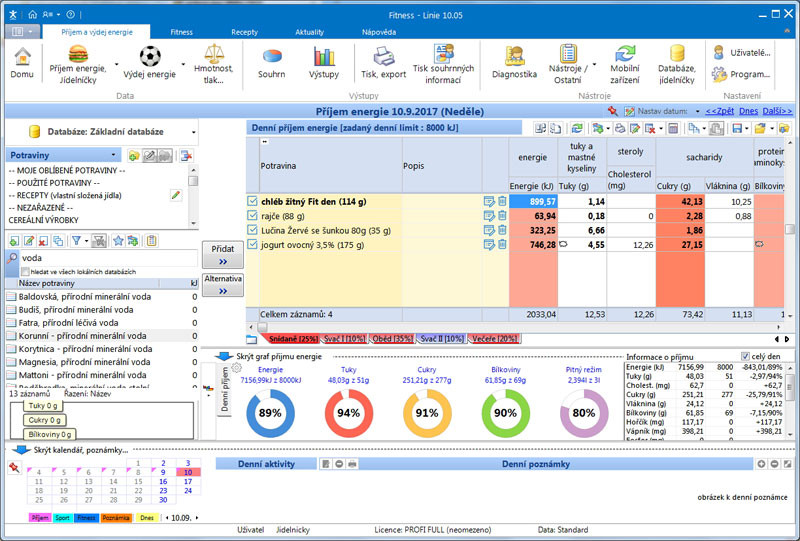Click the food search field containing voda
Viewport: 800px width, 541px height.
pyautogui.click(x=108, y=258)
